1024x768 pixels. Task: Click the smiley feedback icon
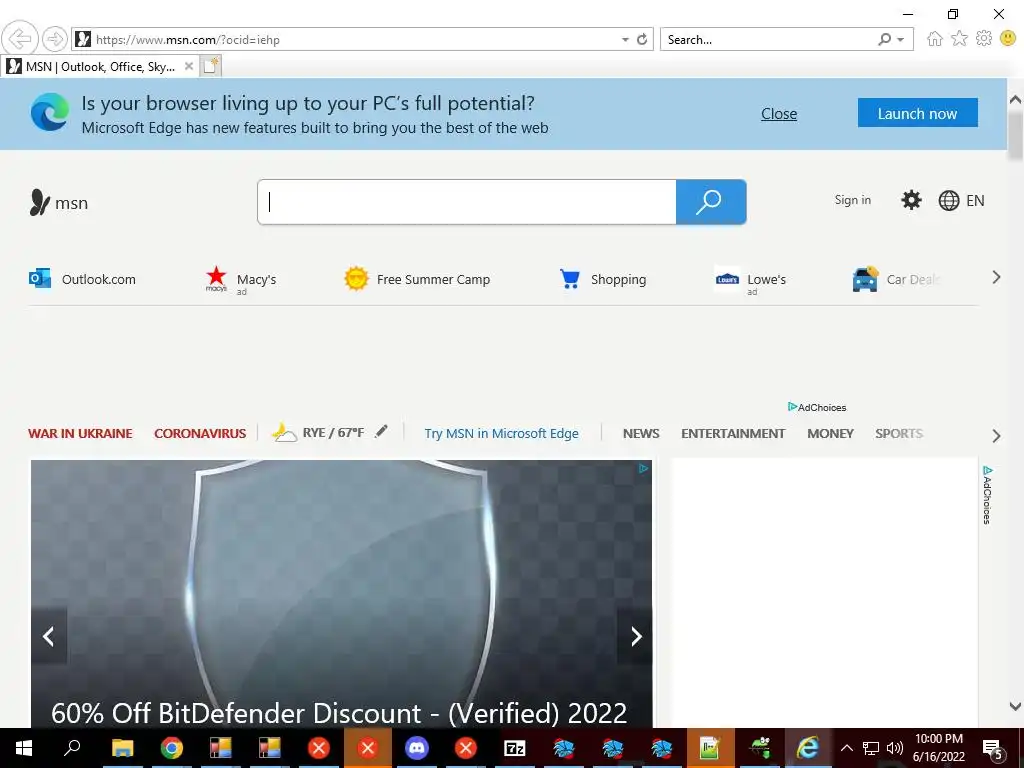pos(1008,39)
